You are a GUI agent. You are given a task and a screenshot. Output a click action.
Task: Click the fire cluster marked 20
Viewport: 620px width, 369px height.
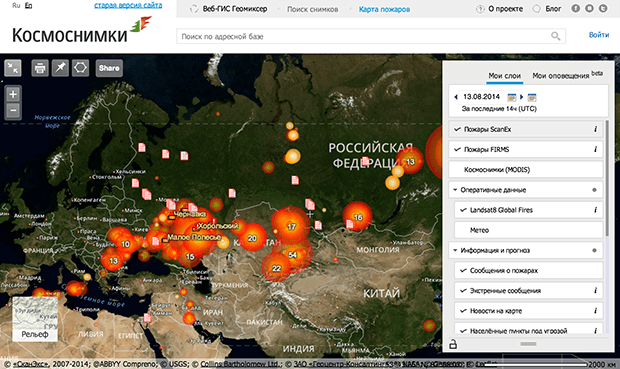point(252,238)
